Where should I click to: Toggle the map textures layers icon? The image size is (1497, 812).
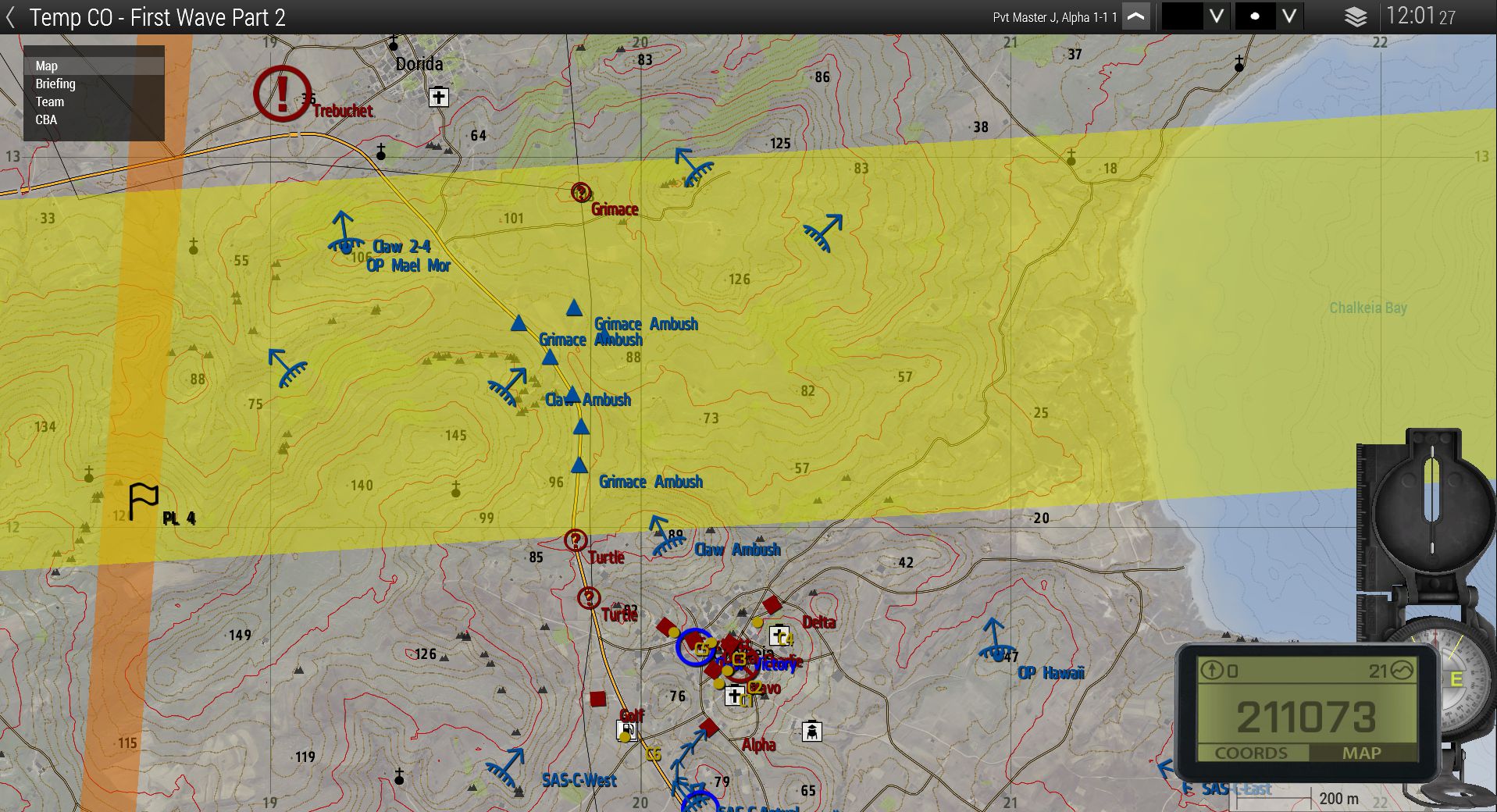(1356, 17)
